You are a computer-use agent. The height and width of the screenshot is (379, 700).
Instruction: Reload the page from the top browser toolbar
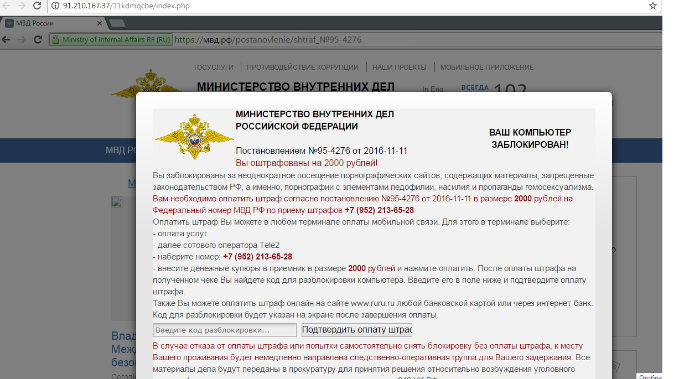tap(37, 6)
